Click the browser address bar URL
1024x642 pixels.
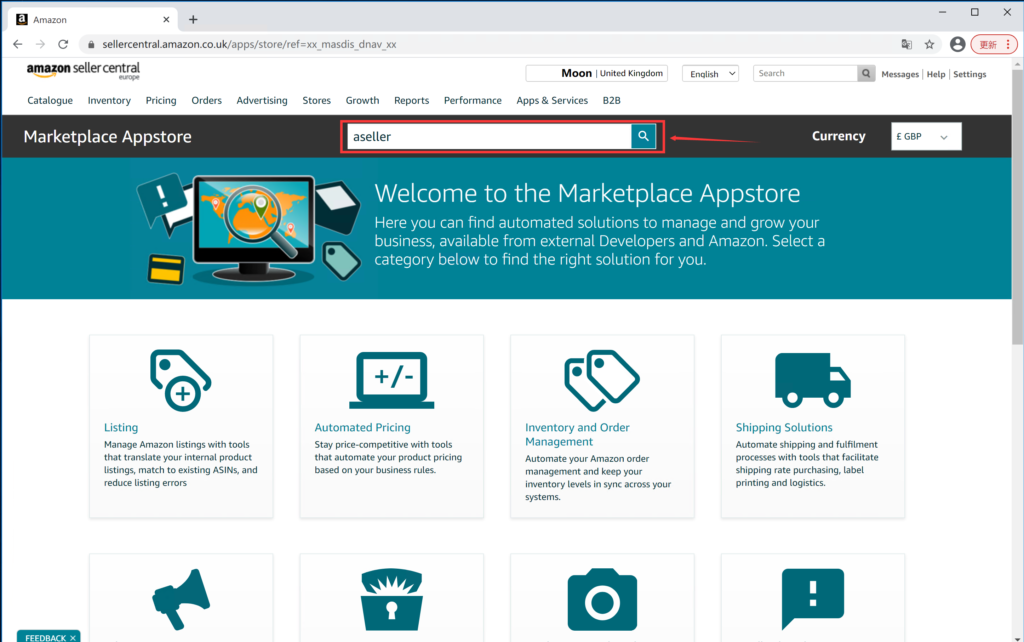(x=249, y=44)
